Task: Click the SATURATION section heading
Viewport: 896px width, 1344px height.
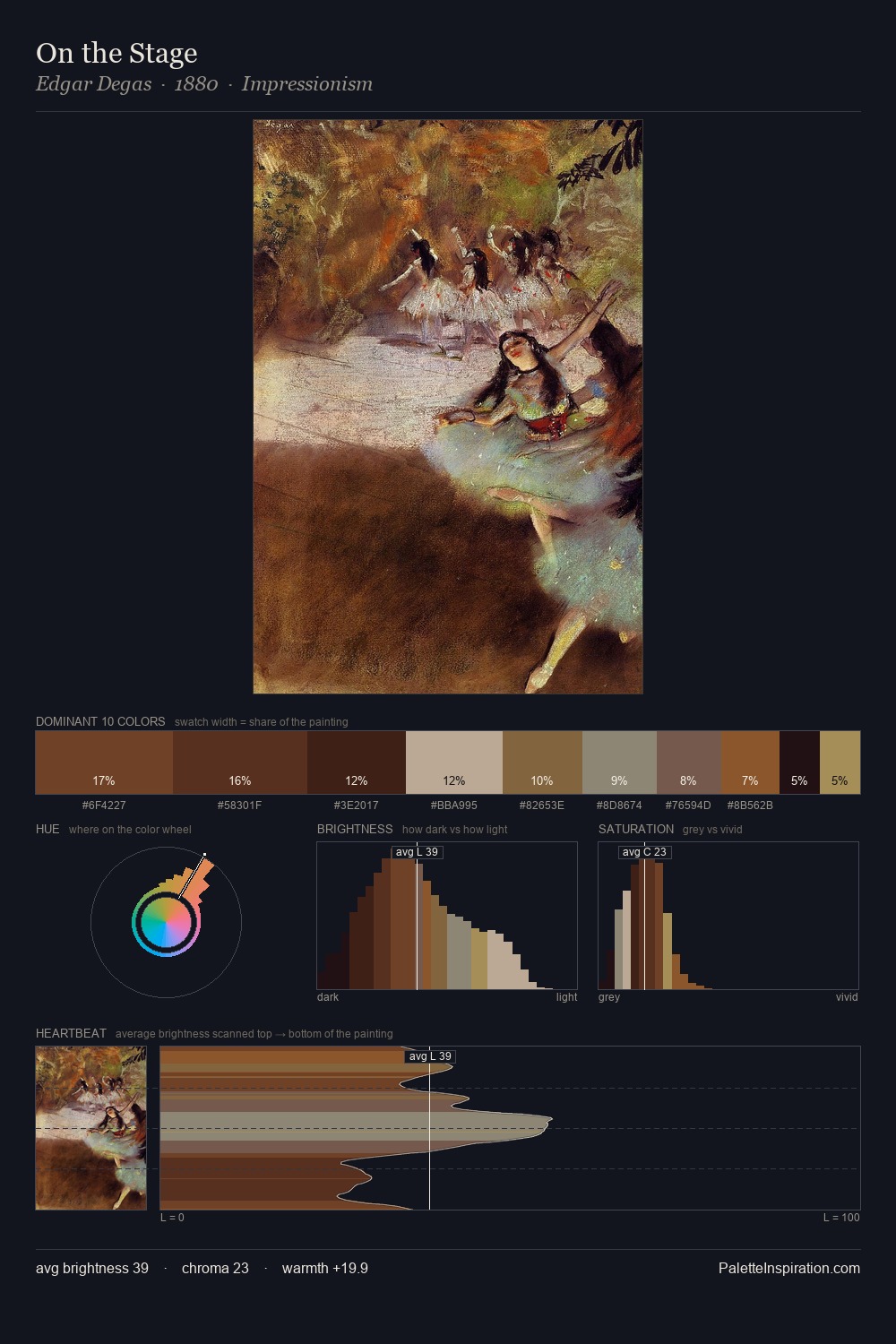Action: pyautogui.click(x=636, y=830)
